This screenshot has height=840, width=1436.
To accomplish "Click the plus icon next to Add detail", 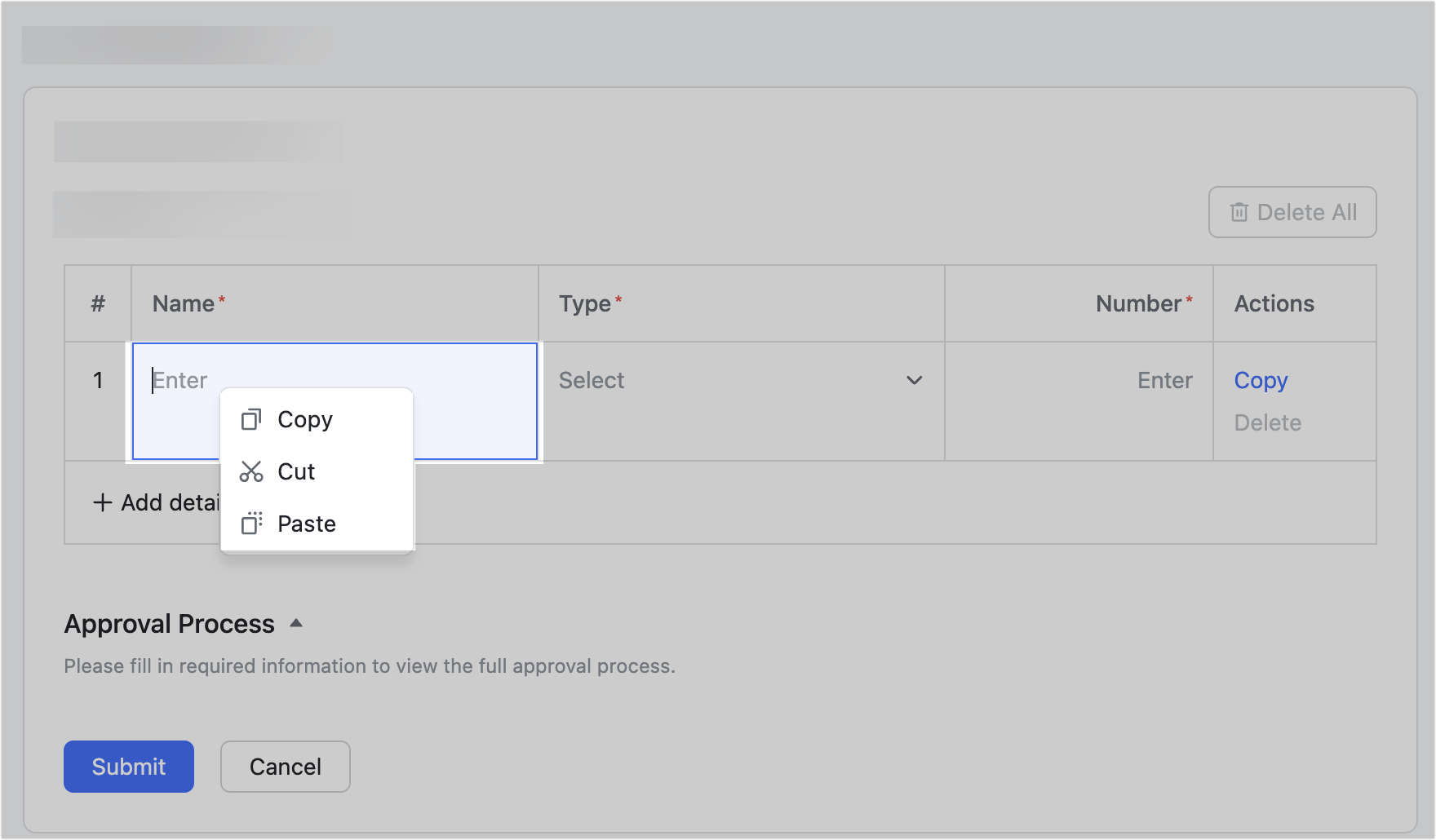I will click(101, 502).
